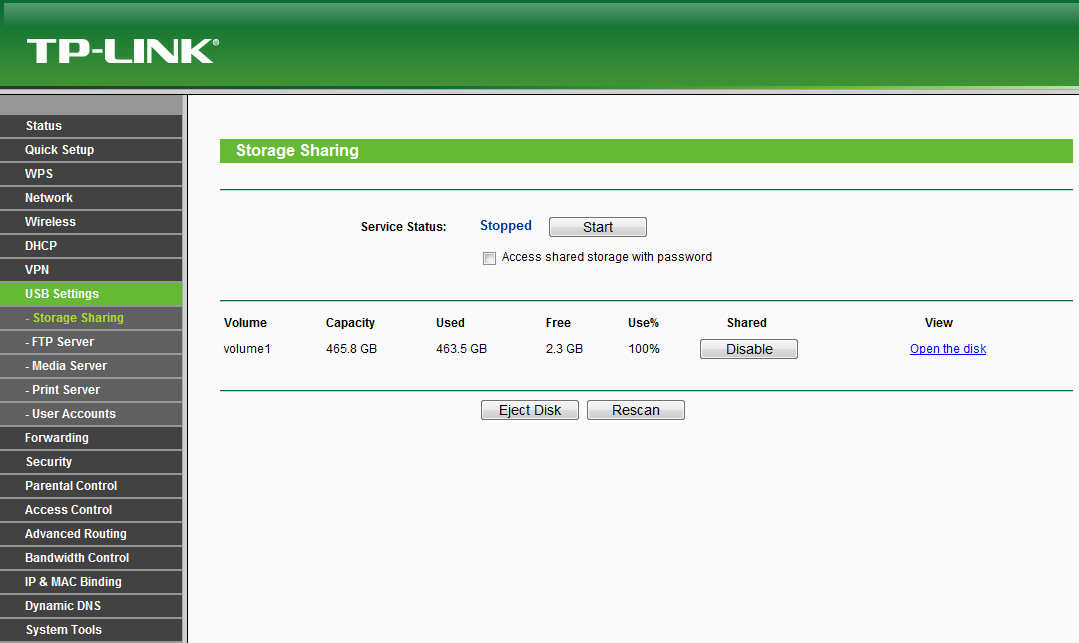Viewport: 1079px width, 643px height.
Task: Open the Parental Control menu
Action: pyautogui.click(x=91, y=486)
